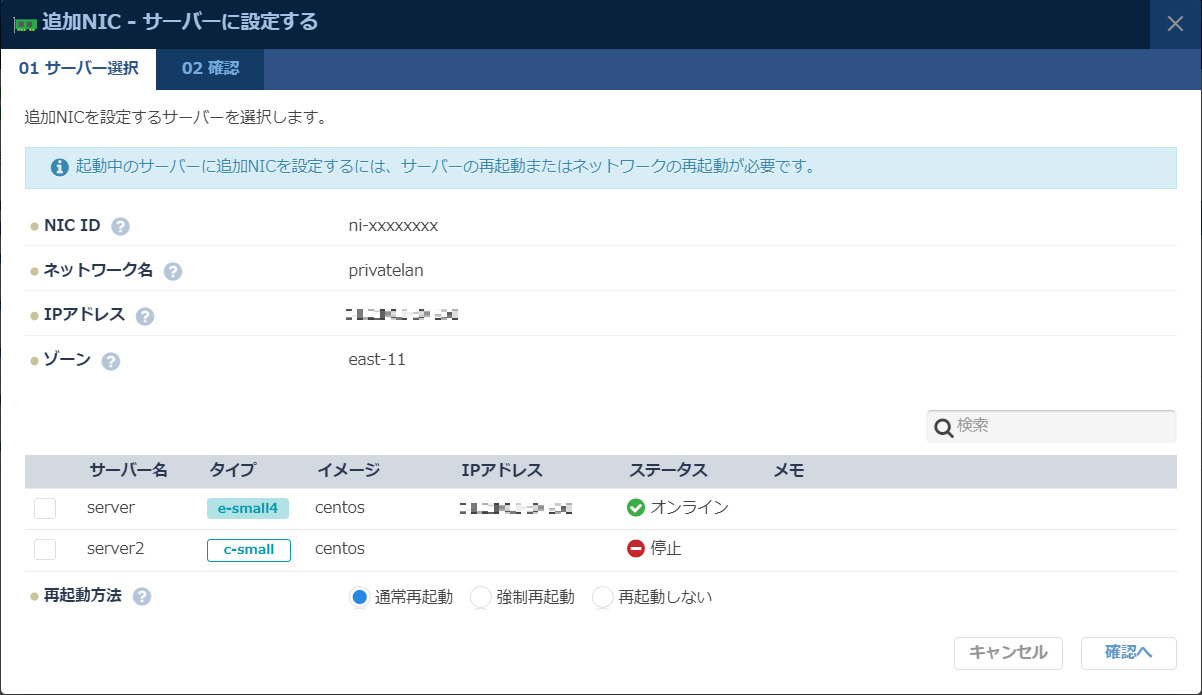Click the red 停止 status icon for server2

coord(636,548)
